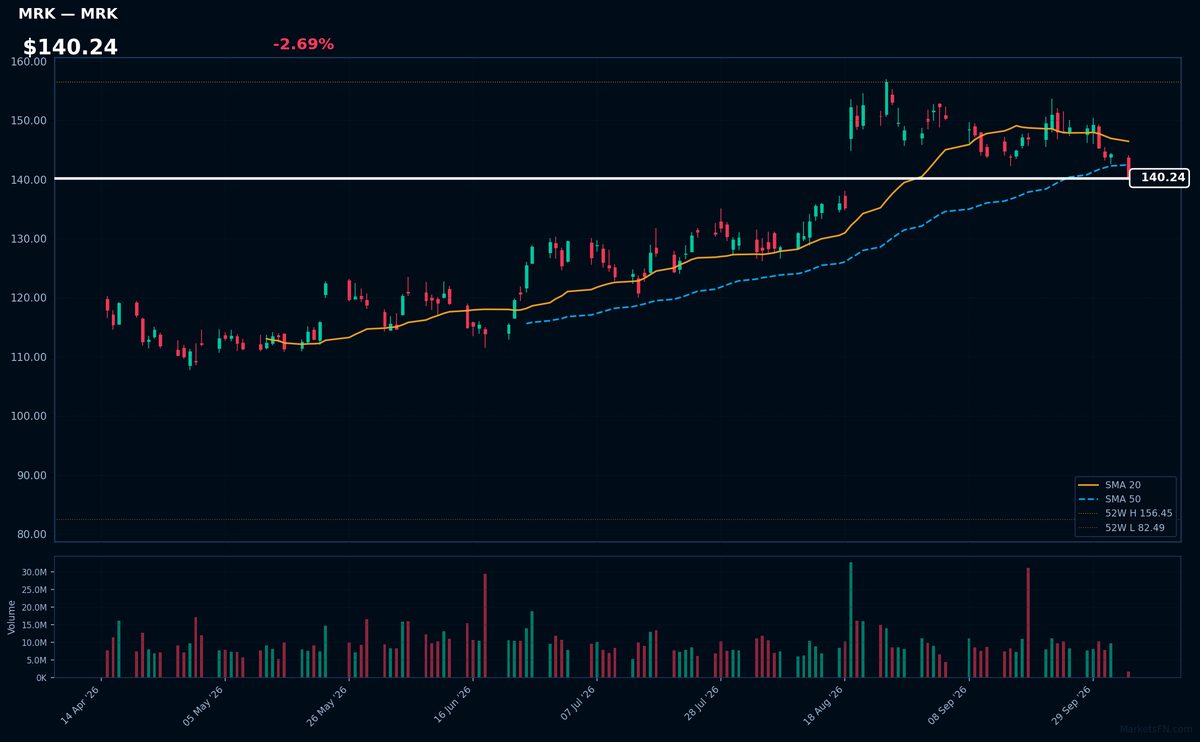Click the 52W H 156.45 legend entry
The width and height of the screenshot is (1200, 742).
(1125, 513)
